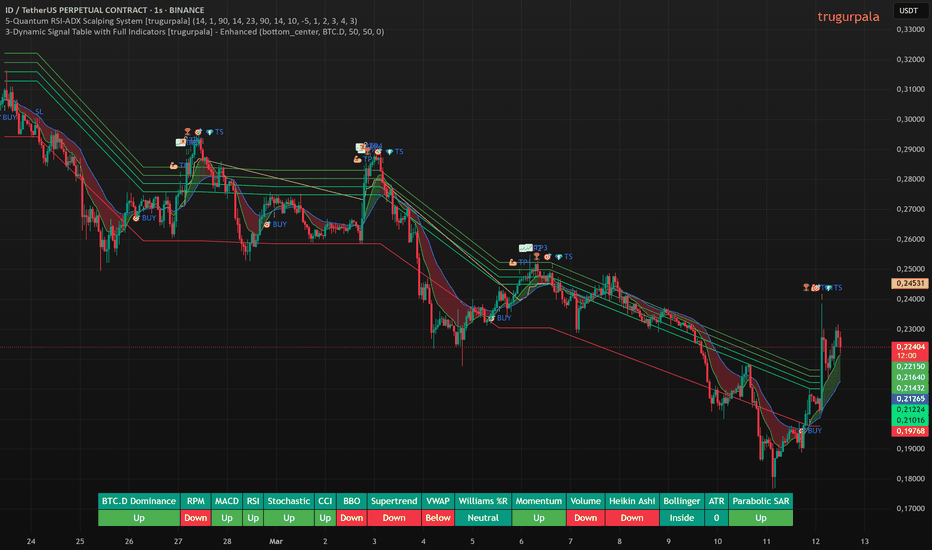Screen dimensions: 932x550
Task: Click the Bollinger table header
Action: (x=682, y=501)
